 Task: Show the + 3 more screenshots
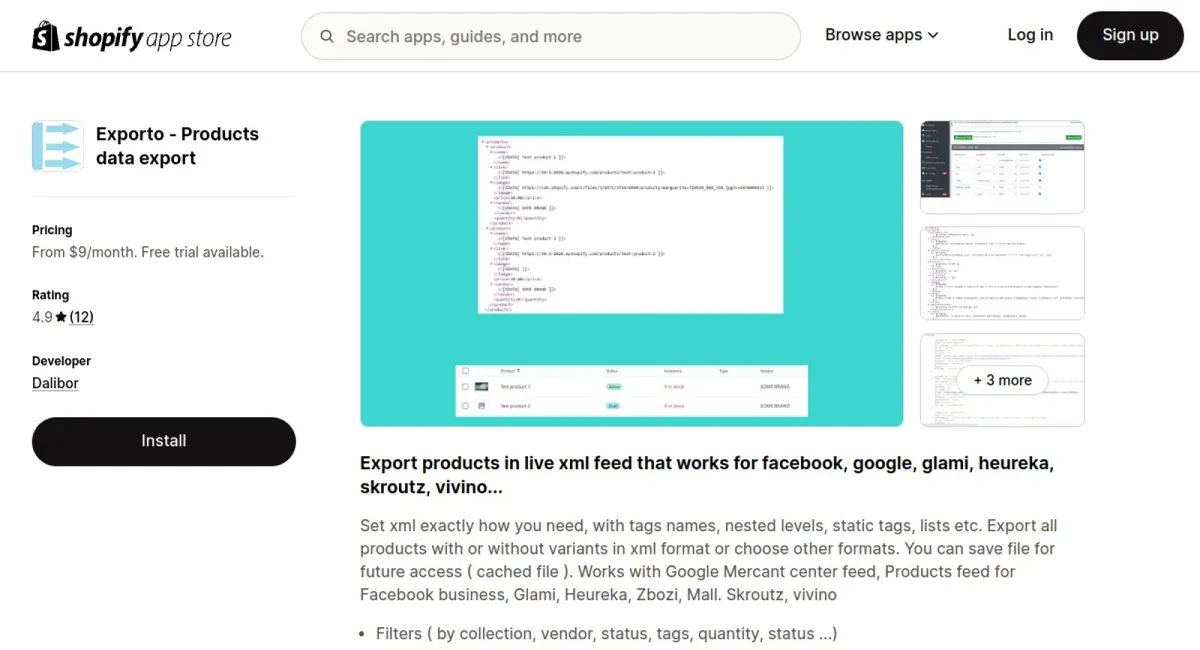(1002, 380)
